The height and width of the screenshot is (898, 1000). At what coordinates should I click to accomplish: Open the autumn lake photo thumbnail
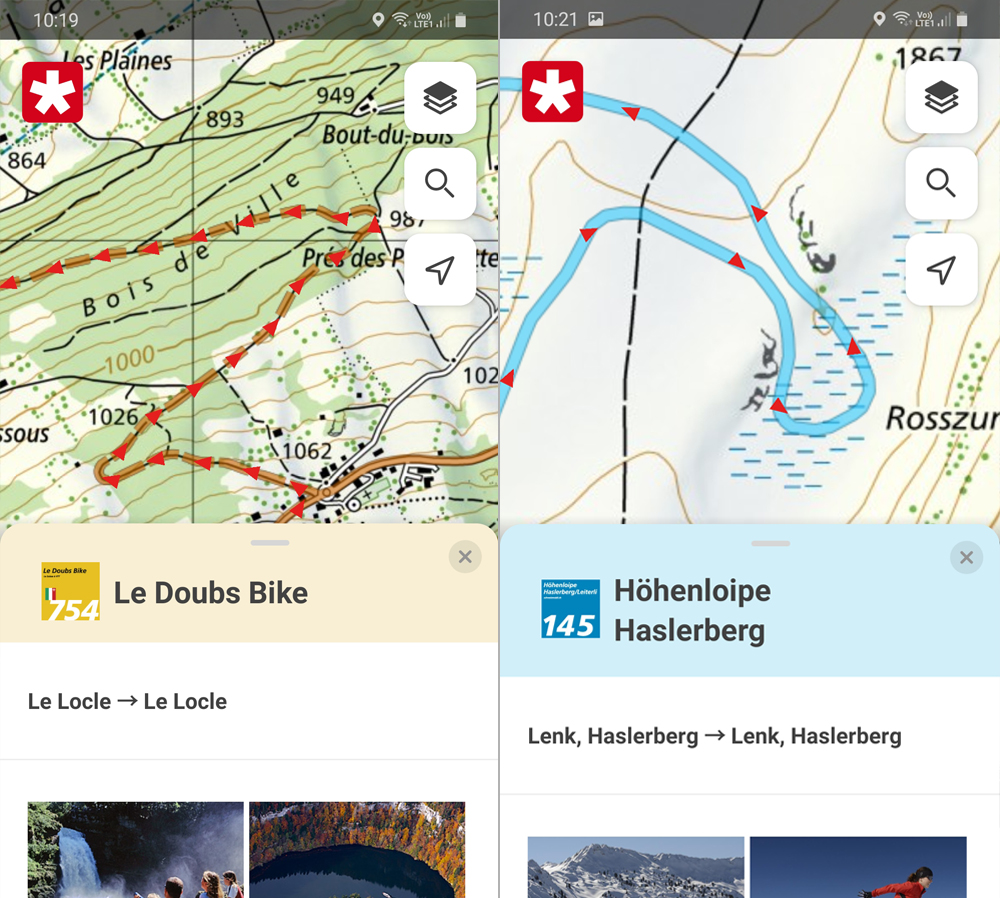357,850
